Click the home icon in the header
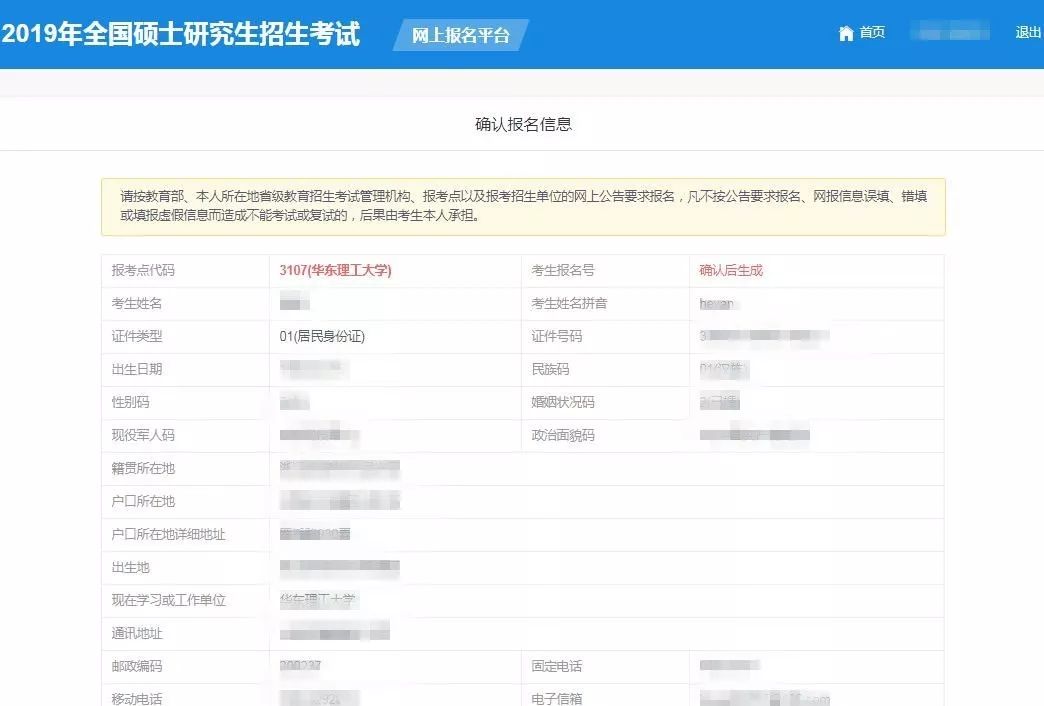Screen dimensions: 1044x706 pos(846,33)
